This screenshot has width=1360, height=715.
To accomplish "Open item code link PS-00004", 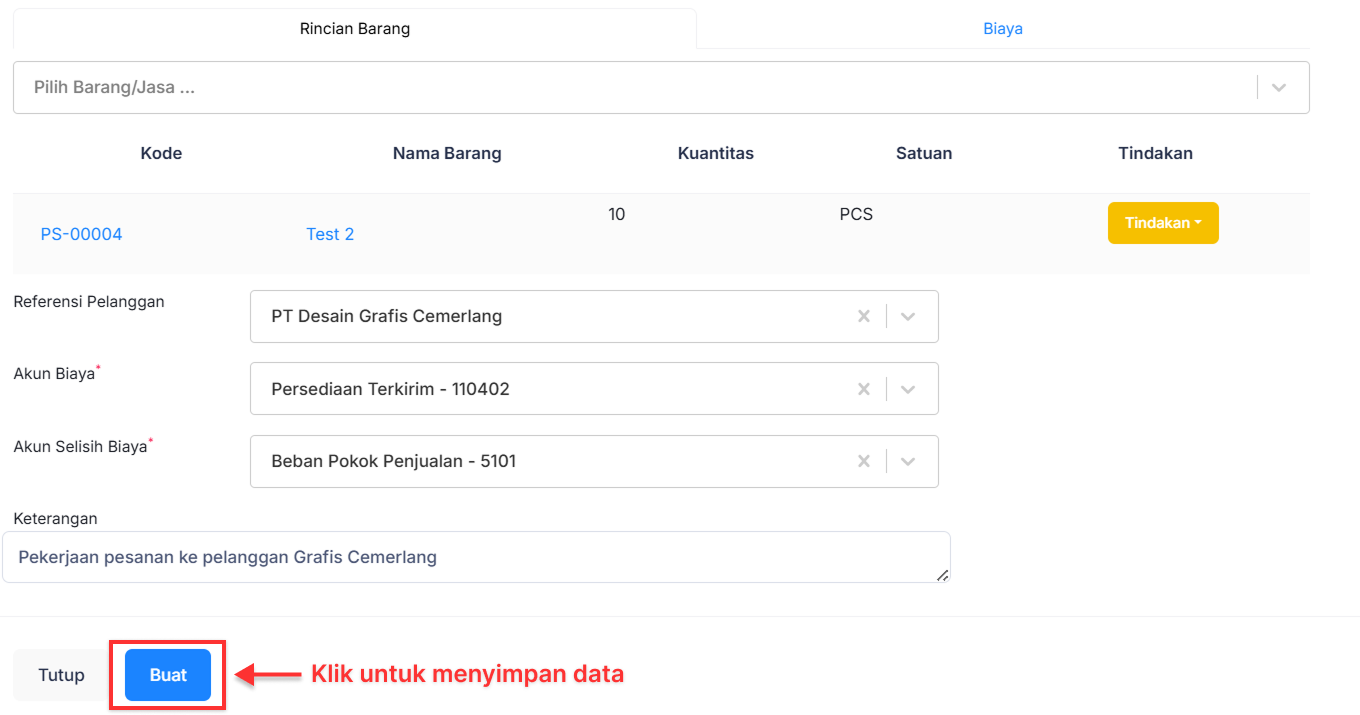I will (81, 233).
